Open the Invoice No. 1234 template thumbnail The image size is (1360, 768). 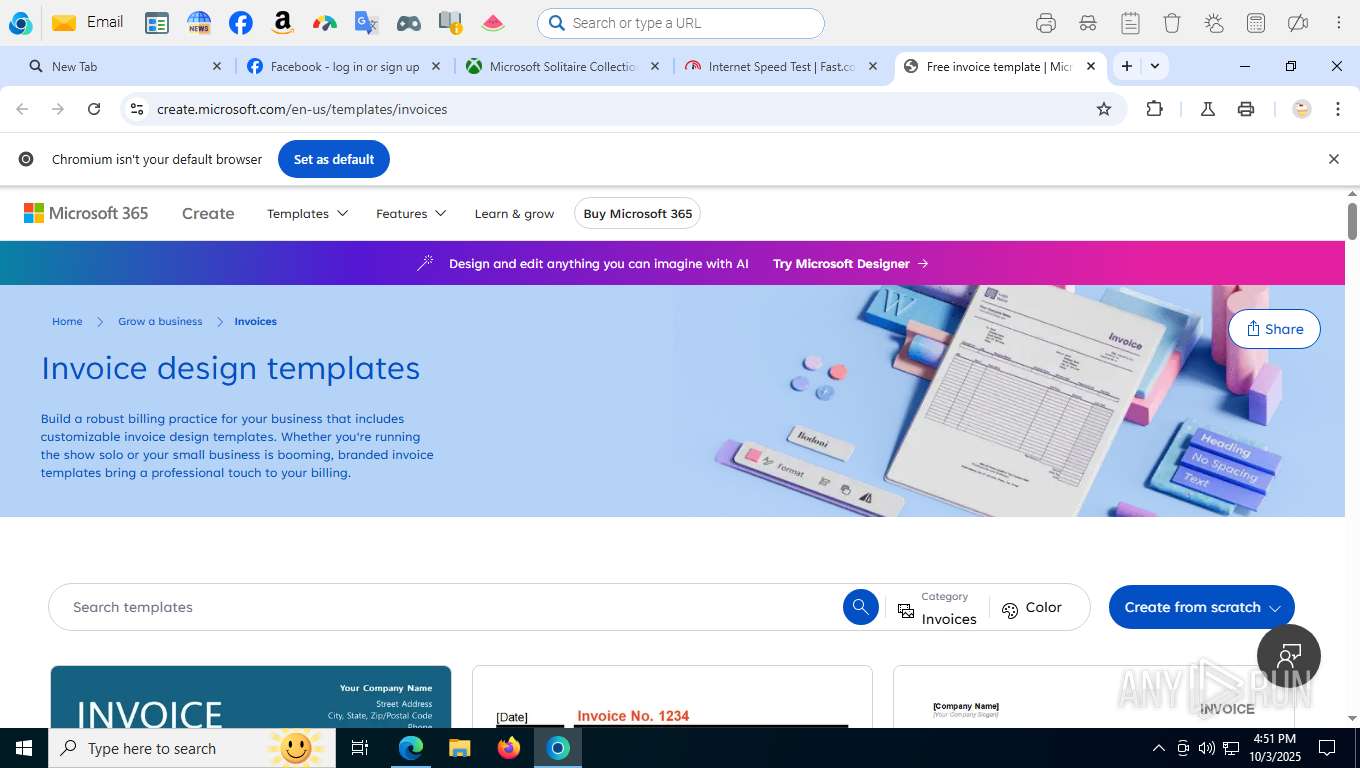tap(672, 697)
